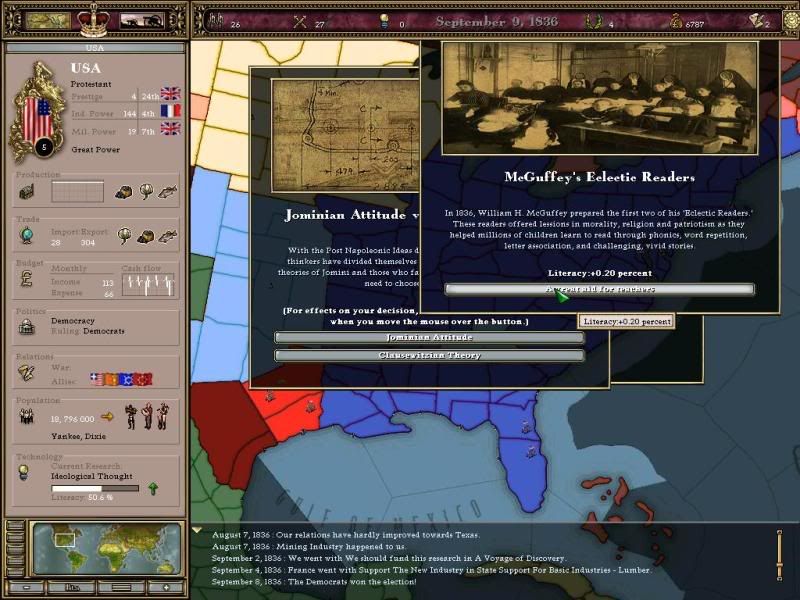Collapse the message log with the yellow arrow
This screenshot has height=600, width=800.
click(197, 531)
